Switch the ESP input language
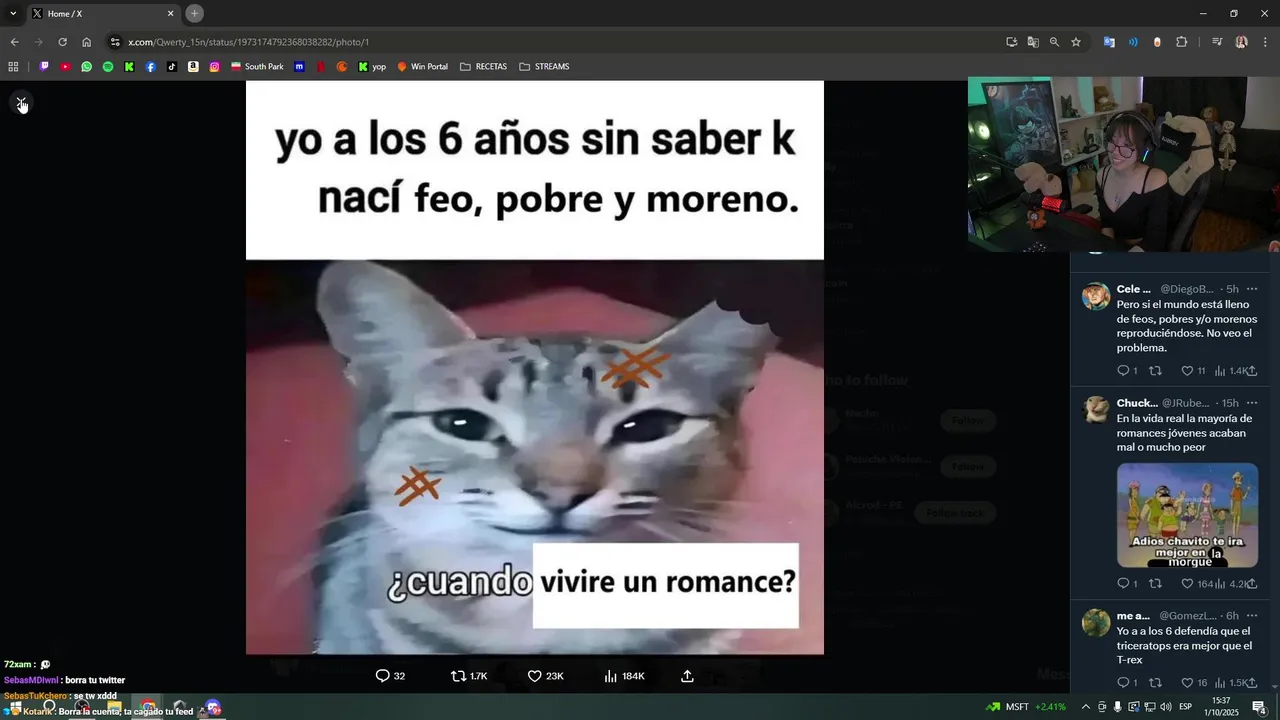1280x720 pixels. click(x=1185, y=707)
